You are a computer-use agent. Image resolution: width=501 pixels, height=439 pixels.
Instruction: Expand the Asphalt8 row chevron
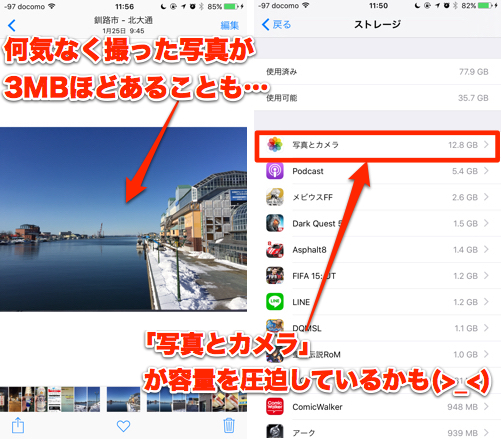point(486,250)
